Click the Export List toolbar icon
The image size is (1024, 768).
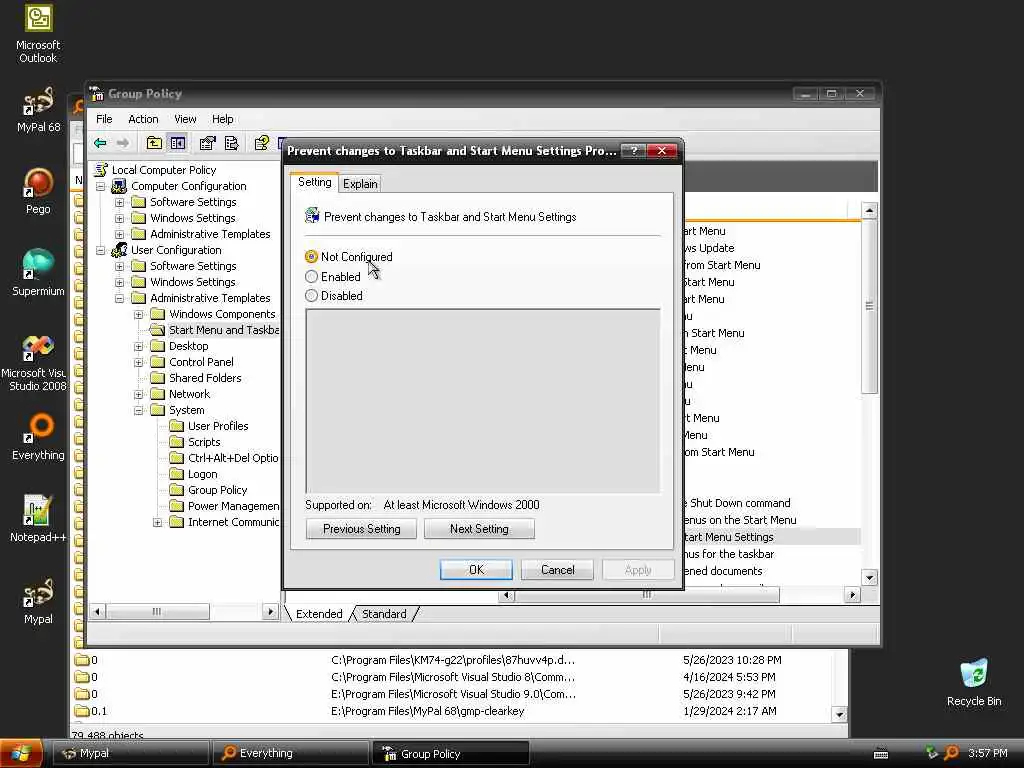click(232, 143)
